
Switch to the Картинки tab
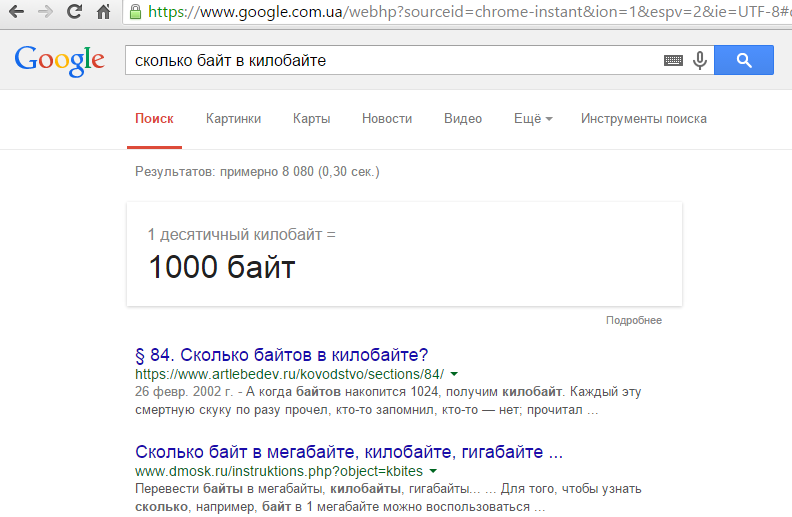tap(233, 119)
